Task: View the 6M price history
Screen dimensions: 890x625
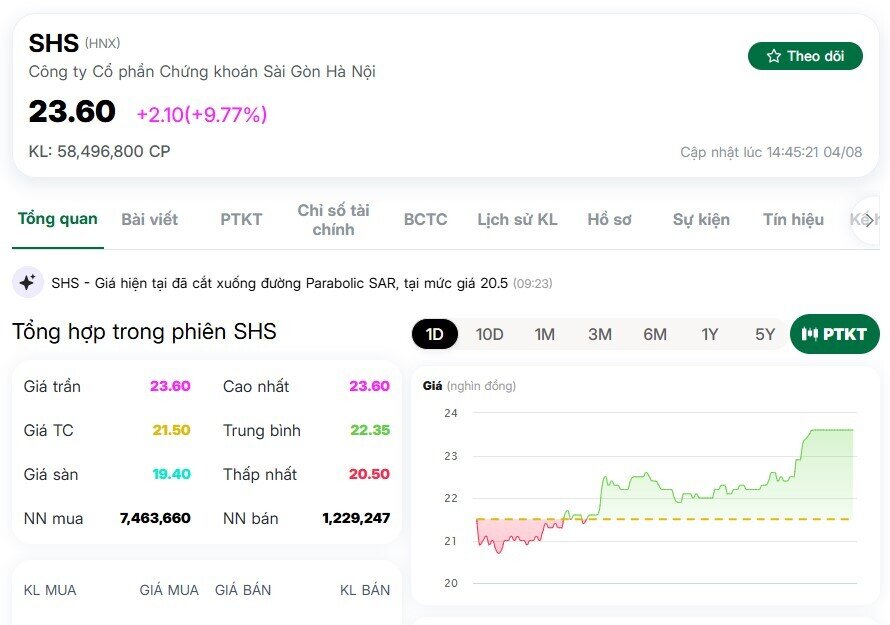Action: [654, 334]
